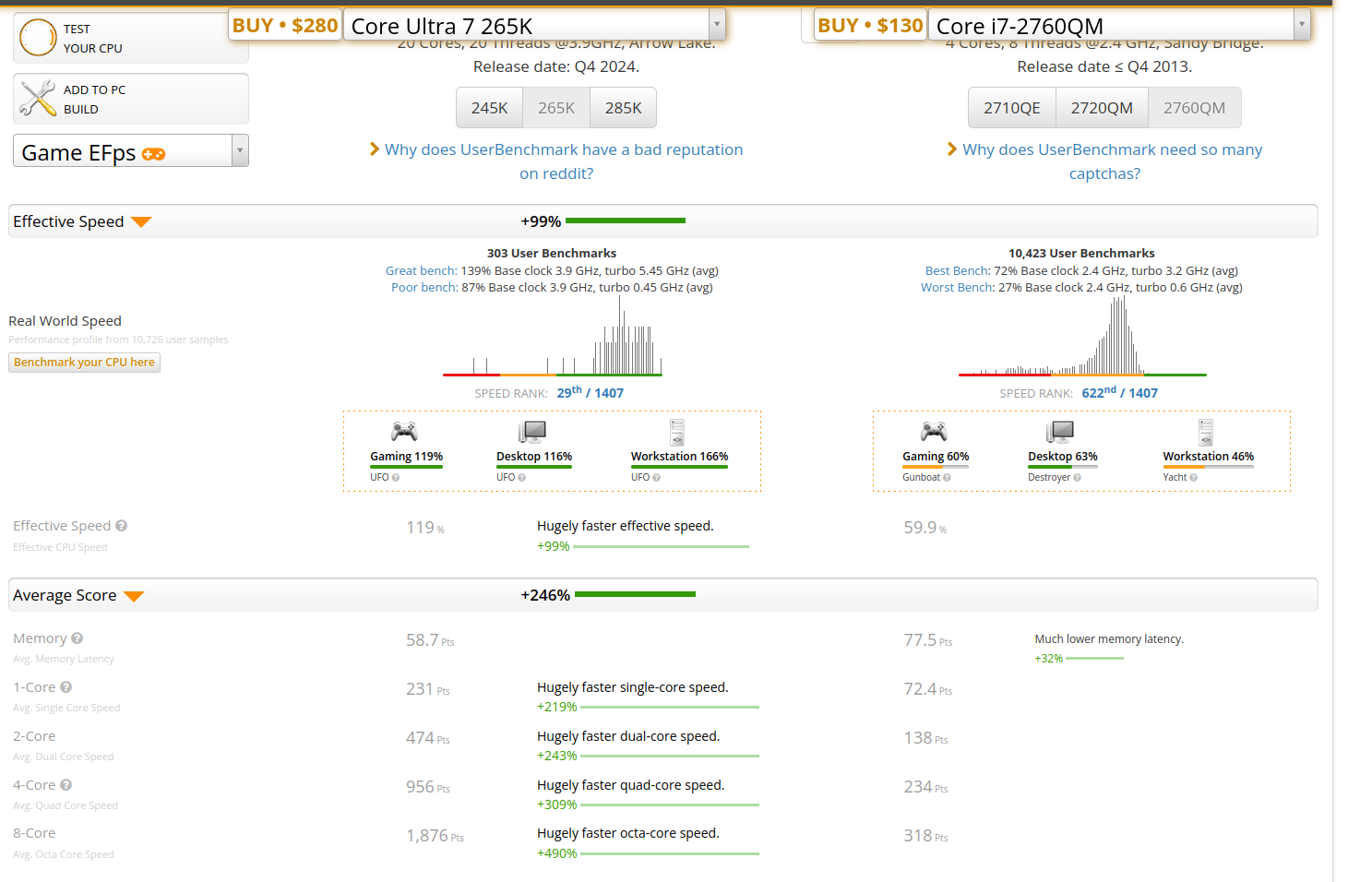This screenshot has height=882, width=1372.
Task: Click the Best Bench link
Action: [x=957, y=270]
